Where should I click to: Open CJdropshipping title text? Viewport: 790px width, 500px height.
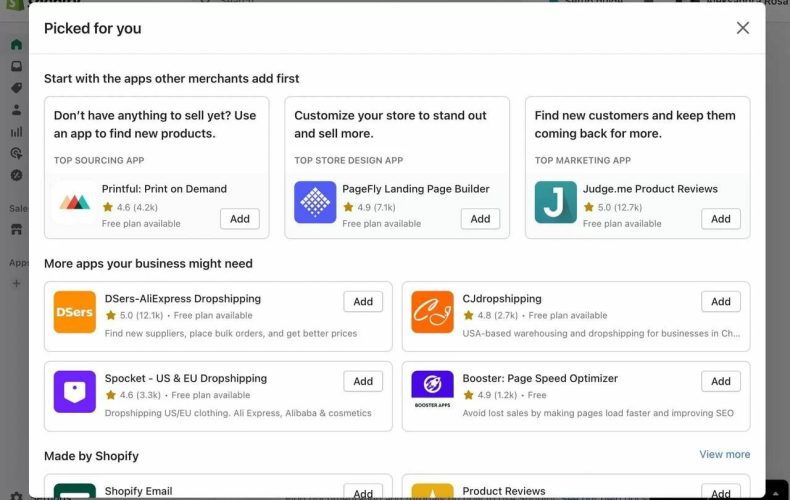[502, 298]
